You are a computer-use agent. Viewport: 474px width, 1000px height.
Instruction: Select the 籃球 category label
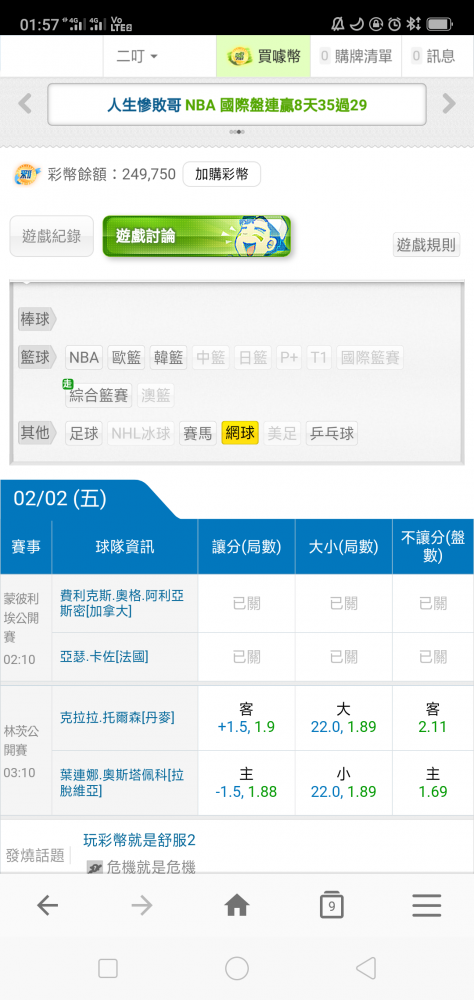pyautogui.click(x=36, y=358)
